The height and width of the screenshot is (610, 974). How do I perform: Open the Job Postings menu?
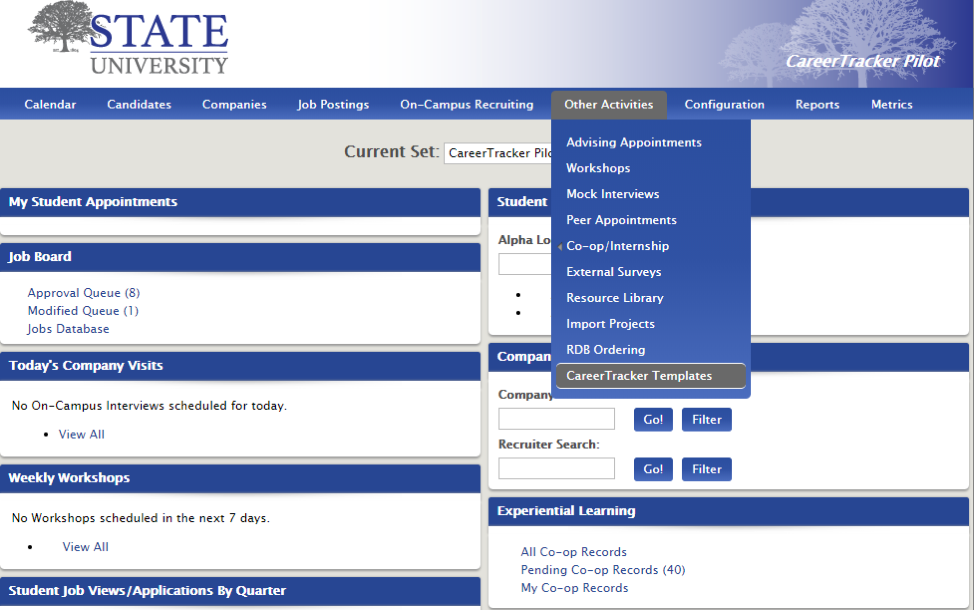click(333, 104)
